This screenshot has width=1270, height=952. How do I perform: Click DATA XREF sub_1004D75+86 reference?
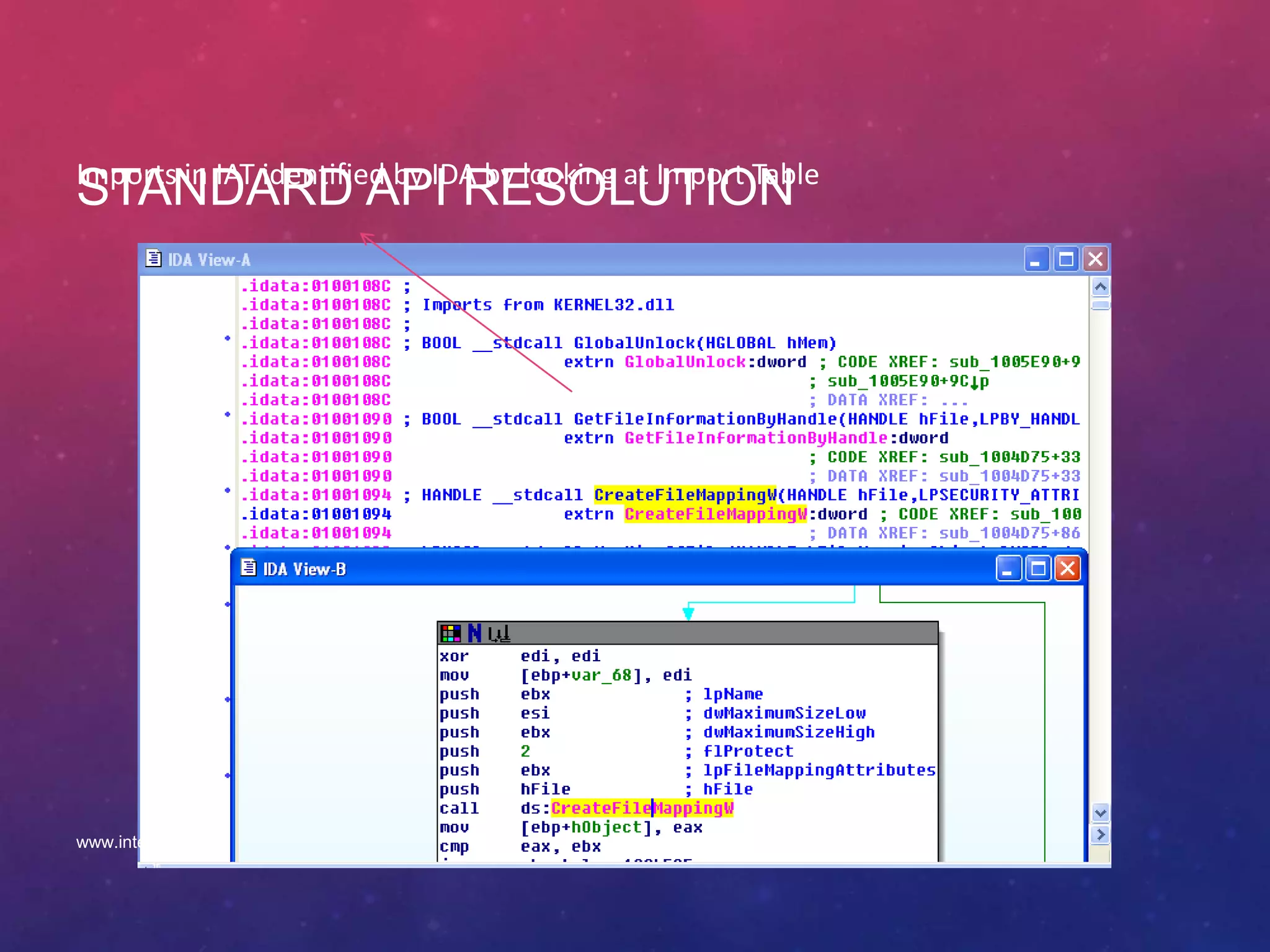coord(954,533)
